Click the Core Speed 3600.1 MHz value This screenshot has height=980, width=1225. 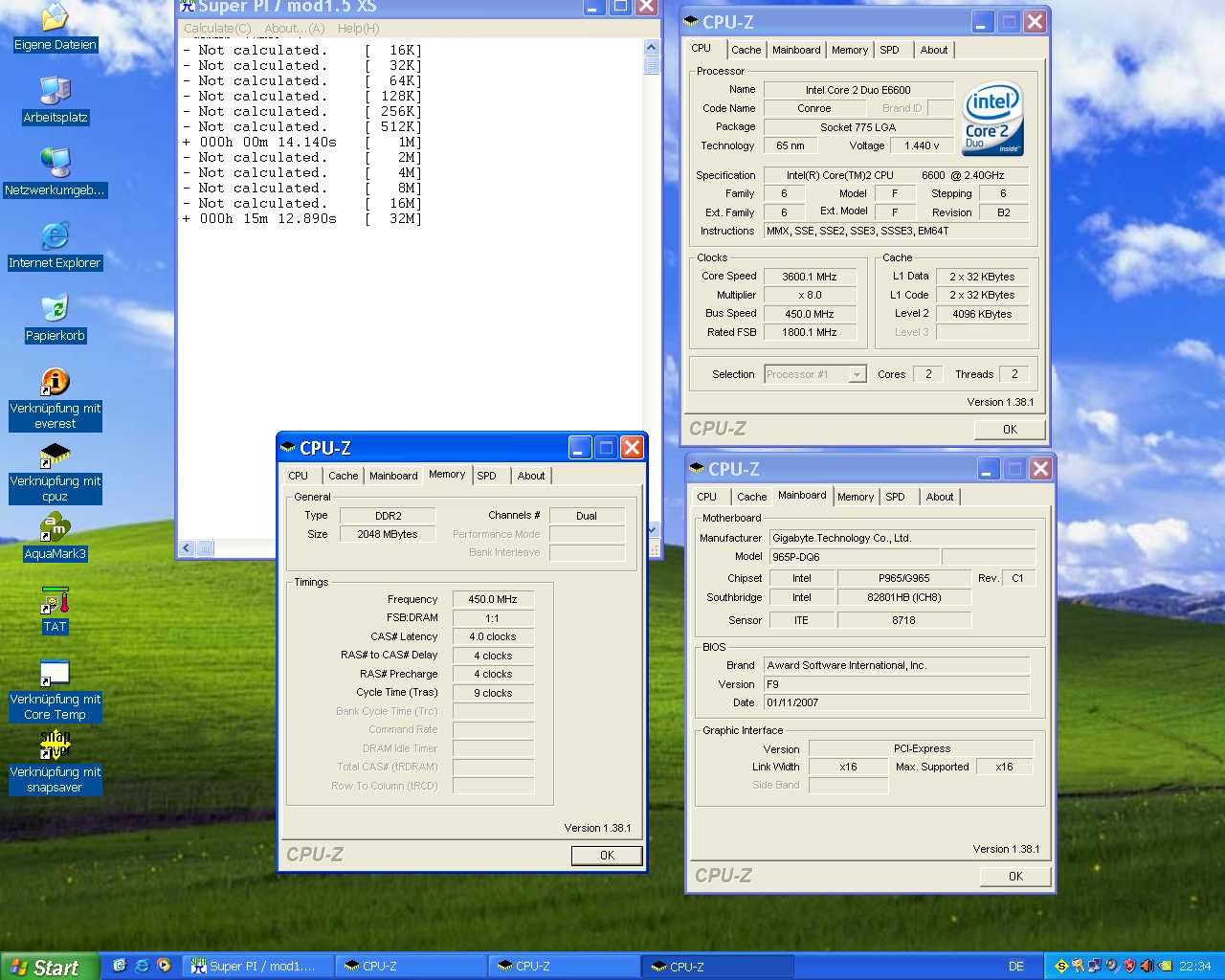pos(810,277)
